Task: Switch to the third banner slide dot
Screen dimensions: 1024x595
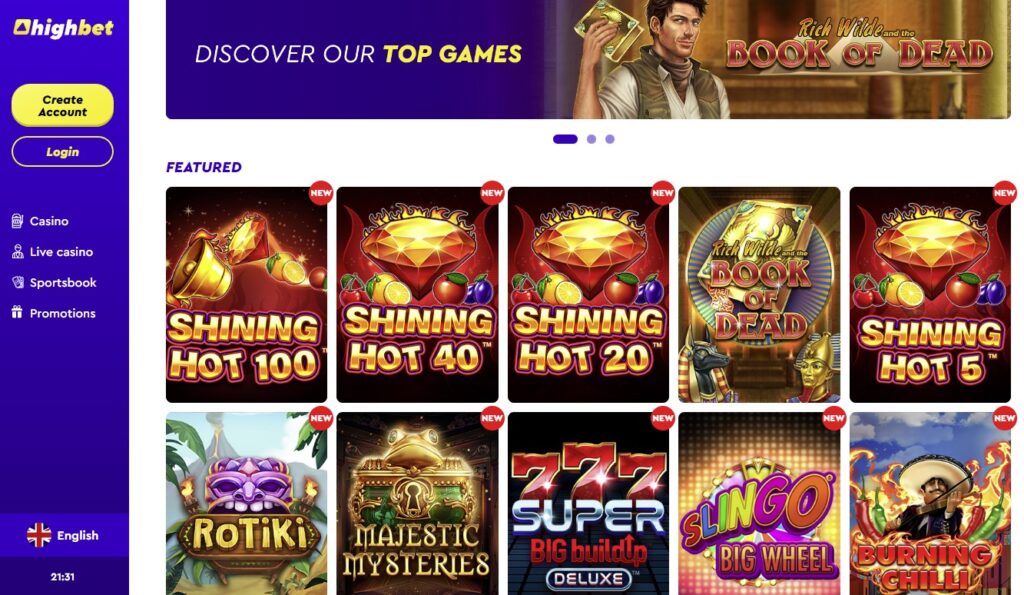Action: tap(610, 139)
